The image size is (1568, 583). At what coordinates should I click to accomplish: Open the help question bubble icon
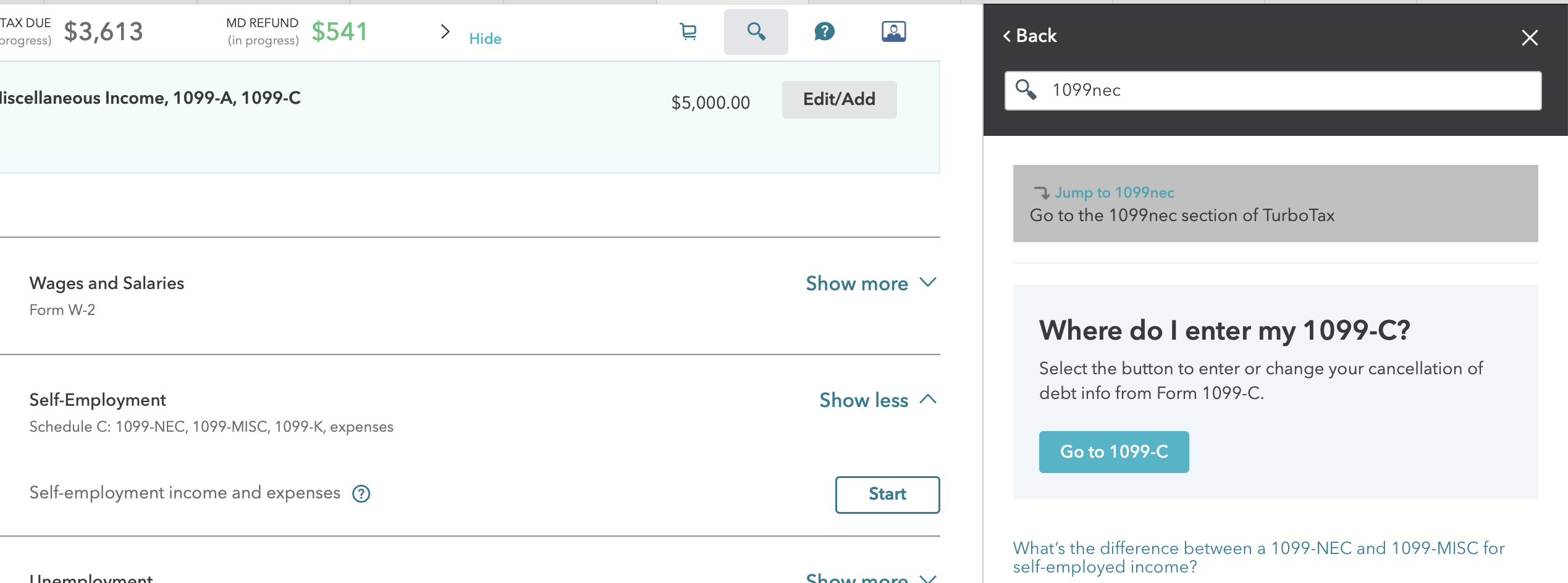click(x=824, y=31)
